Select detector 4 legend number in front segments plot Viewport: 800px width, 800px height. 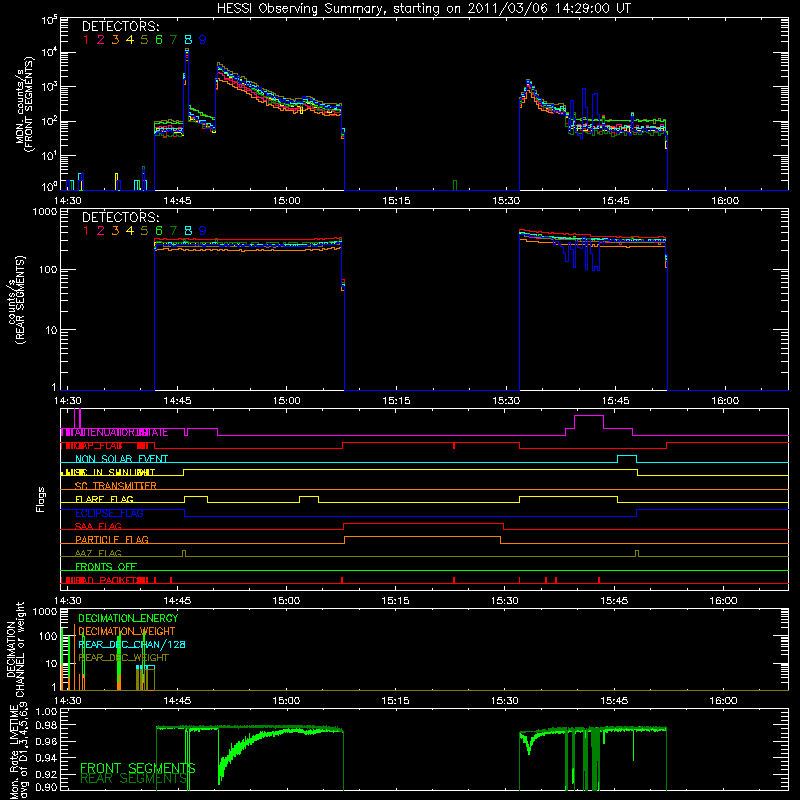click(x=130, y=40)
